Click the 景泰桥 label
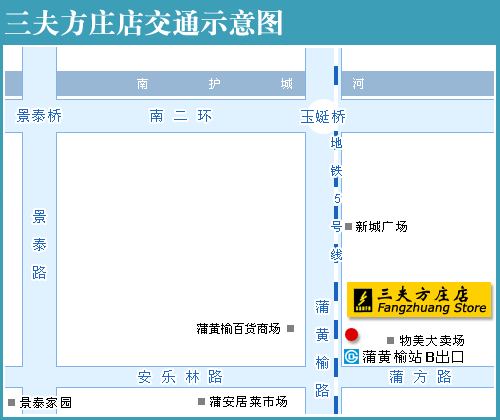The height and width of the screenshot is (420, 500). [x=39, y=116]
